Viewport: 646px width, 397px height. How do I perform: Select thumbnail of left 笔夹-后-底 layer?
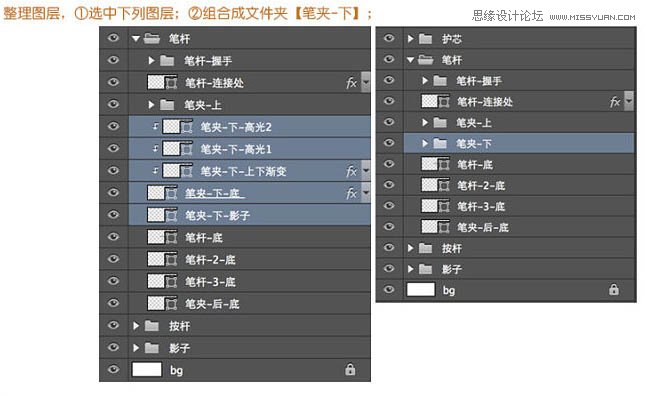[156, 303]
